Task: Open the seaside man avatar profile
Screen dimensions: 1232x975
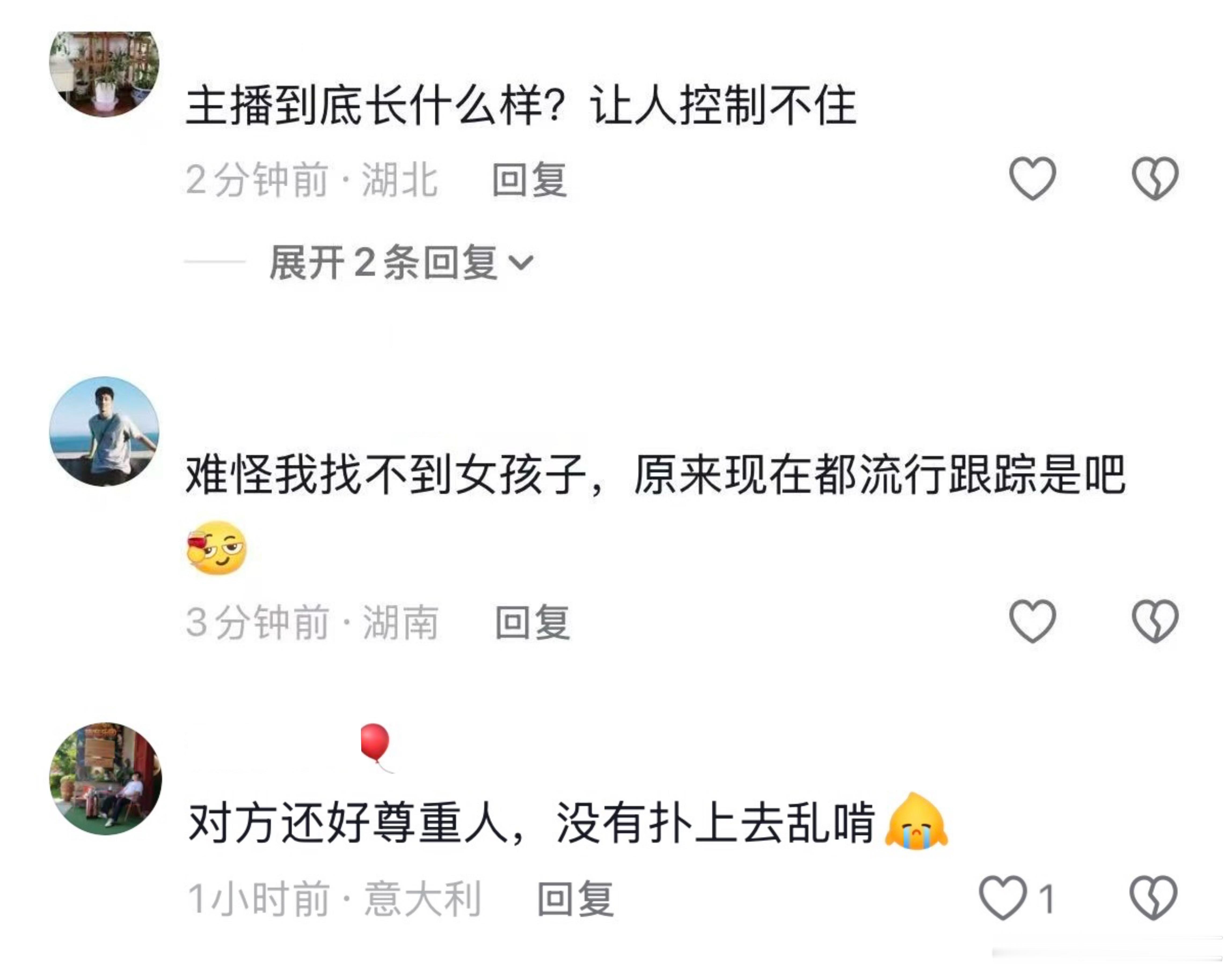Action: [104, 431]
